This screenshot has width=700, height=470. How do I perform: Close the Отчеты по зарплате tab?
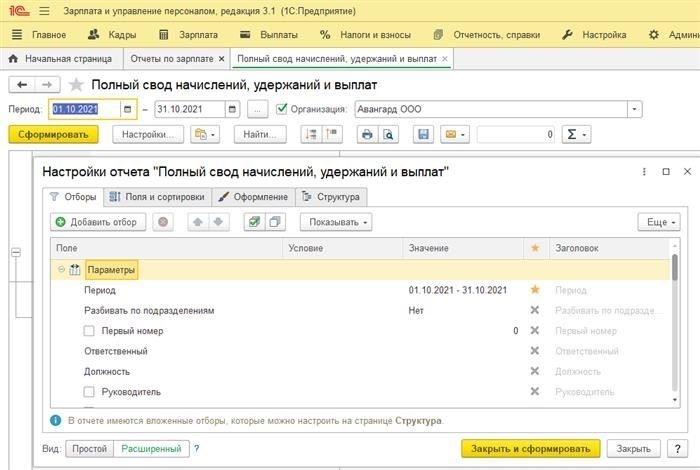click(221, 59)
